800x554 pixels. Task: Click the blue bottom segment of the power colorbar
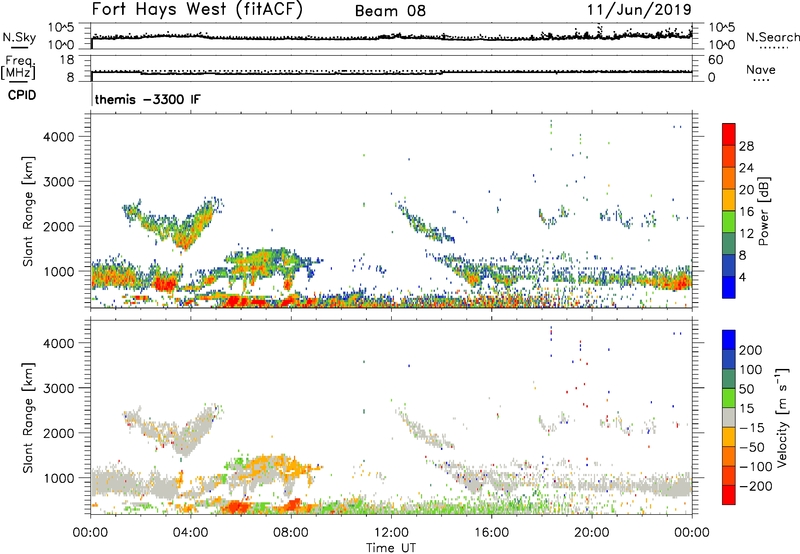(729, 287)
